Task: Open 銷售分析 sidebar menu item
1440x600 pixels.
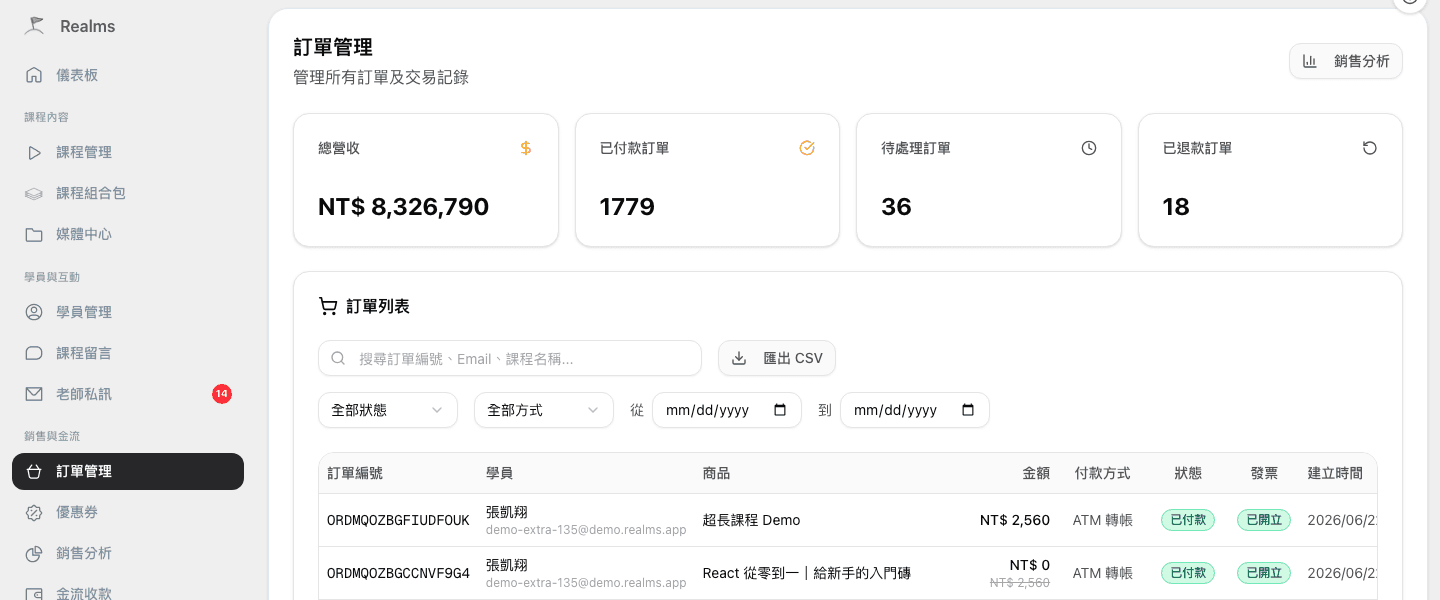Action: click(128, 553)
